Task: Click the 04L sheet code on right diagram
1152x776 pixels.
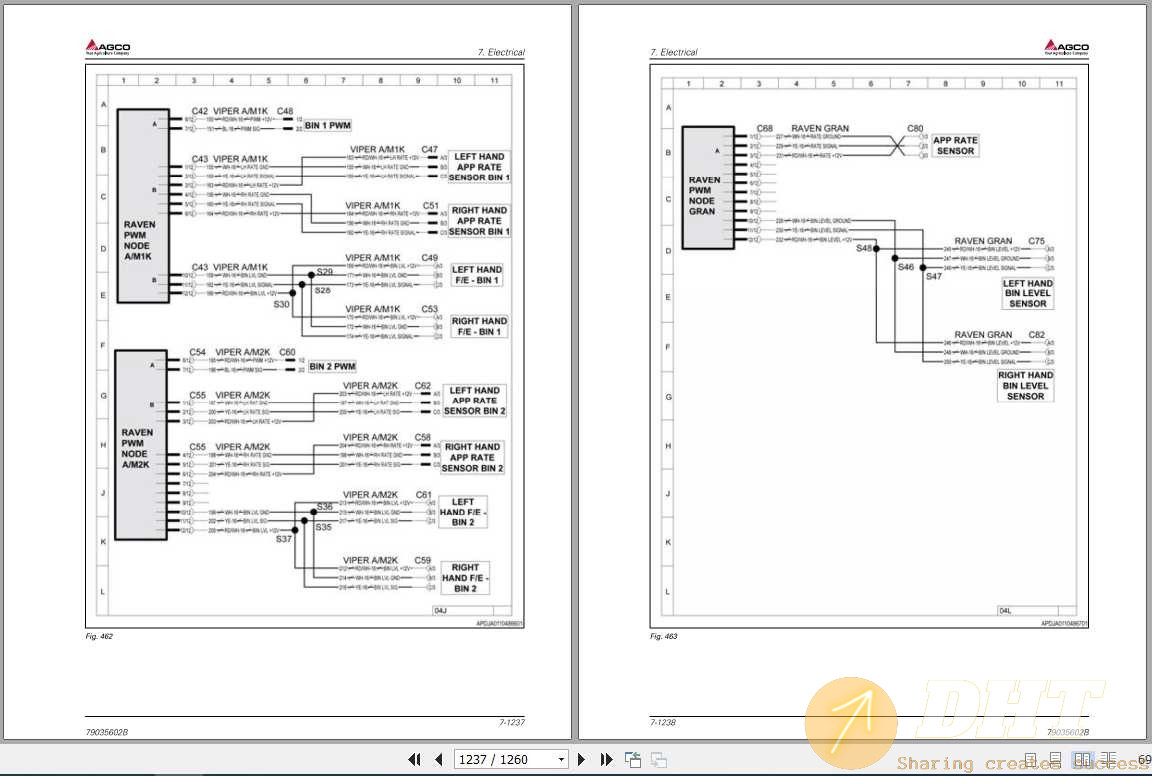Action: [1005, 611]
